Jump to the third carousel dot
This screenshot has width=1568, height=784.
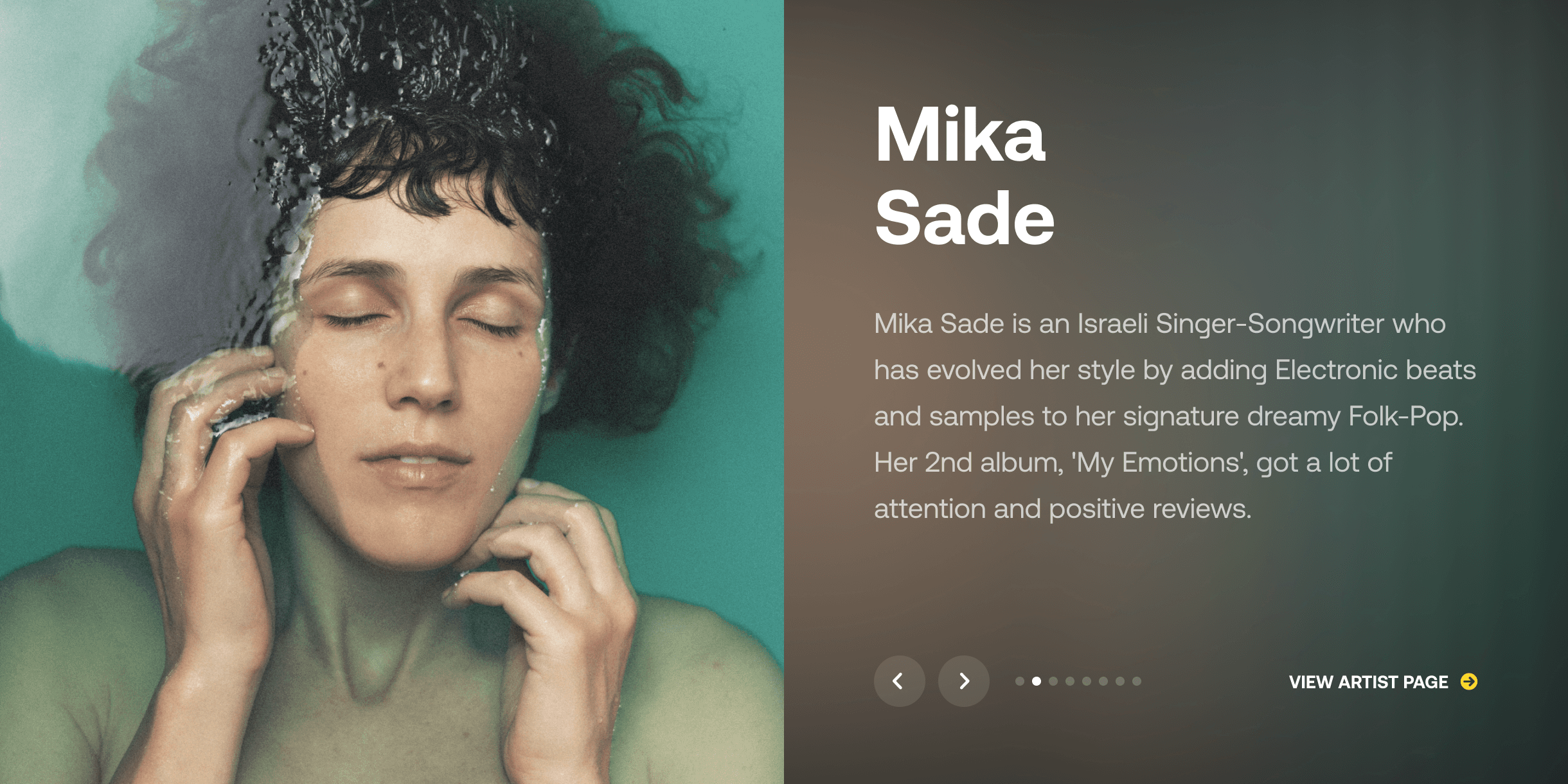click(1053, 681)
